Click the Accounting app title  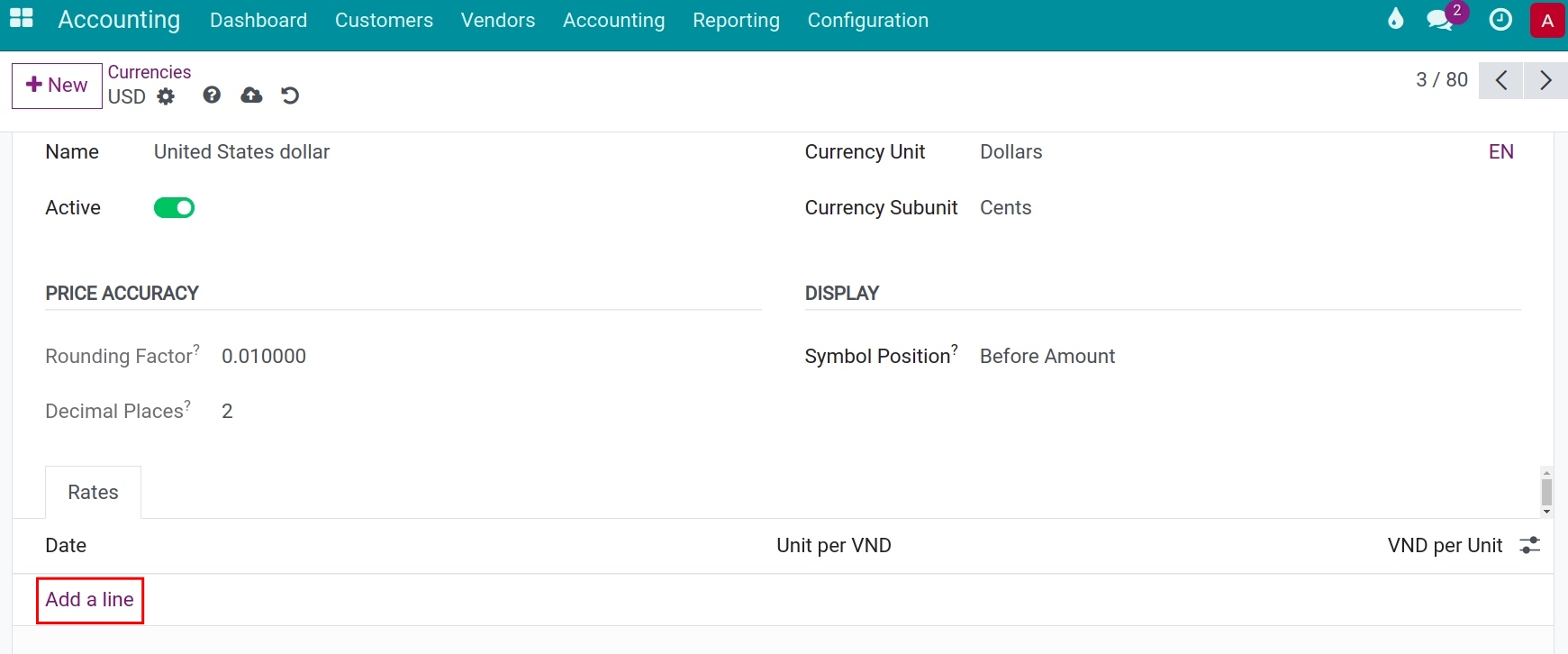[x=119, y=20]
